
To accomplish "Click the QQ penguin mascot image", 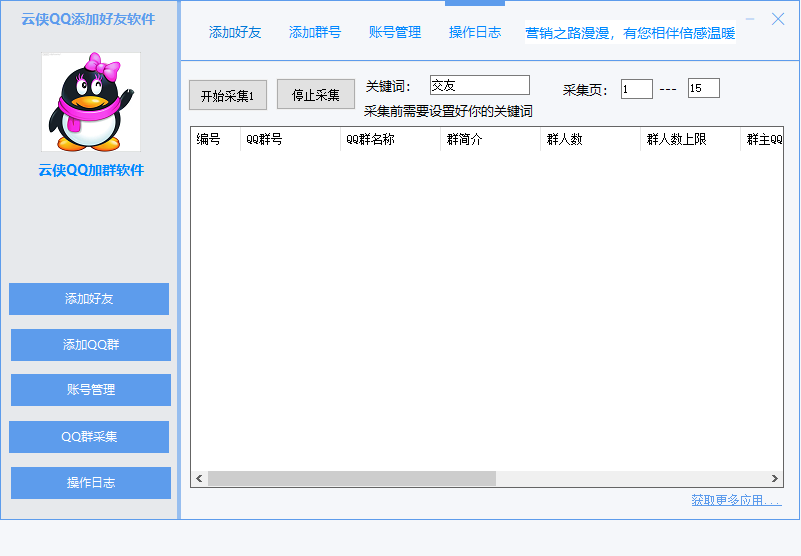I will 91,102.
